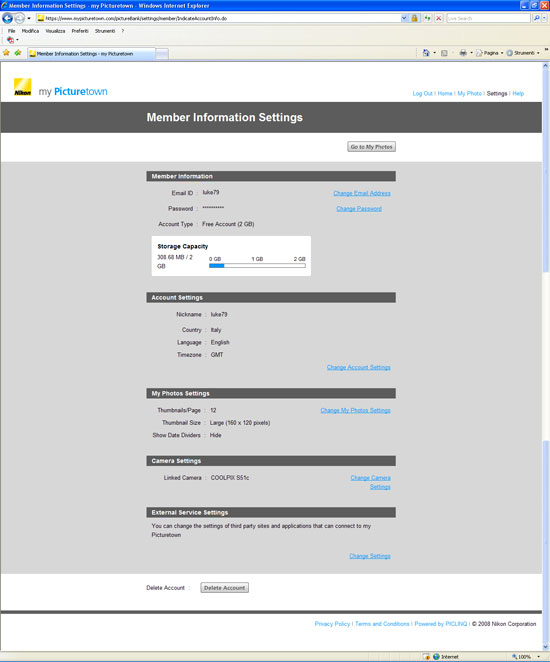Expand the address bar history dropdown

pos(404,18)
